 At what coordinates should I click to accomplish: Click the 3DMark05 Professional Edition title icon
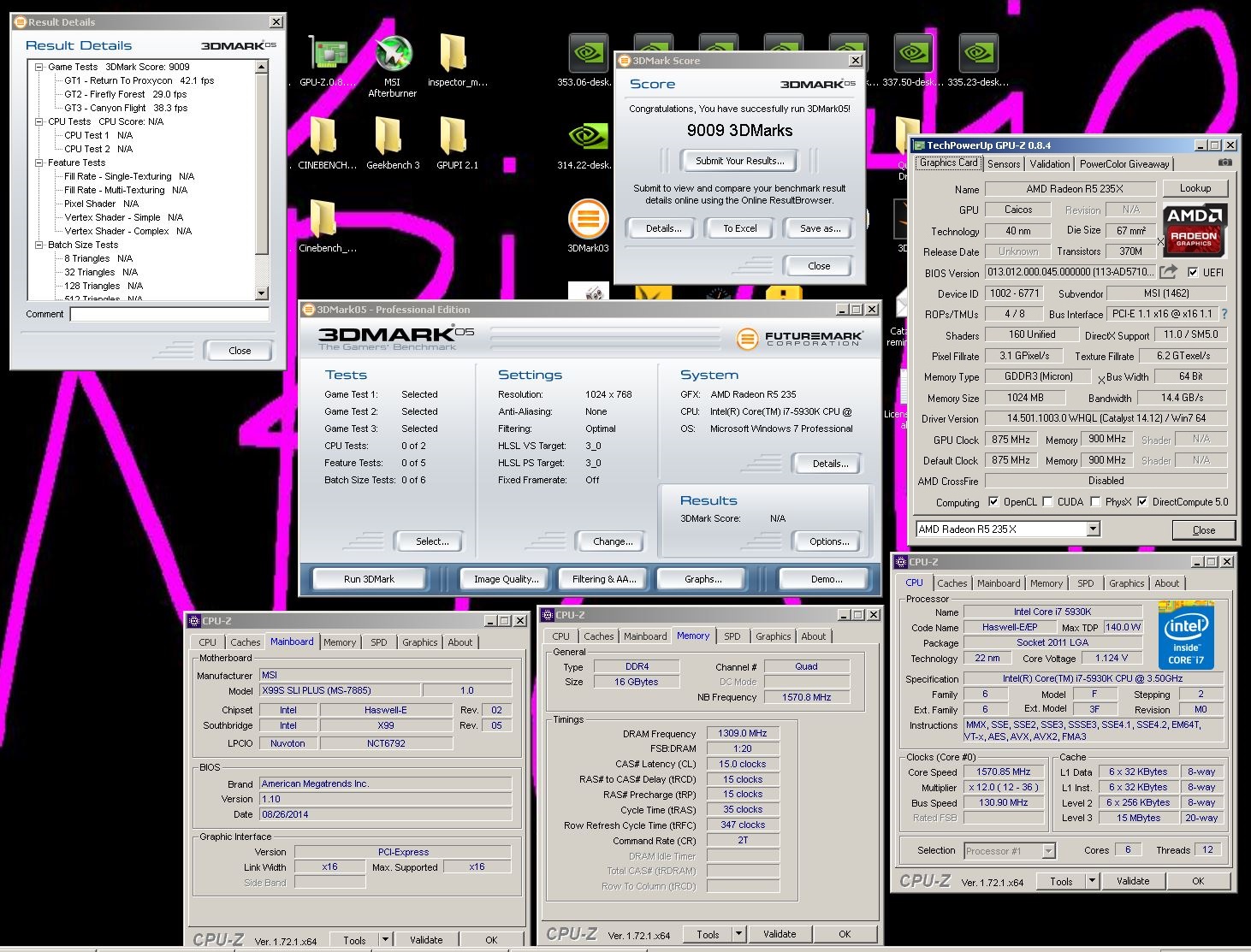point(309,310)
